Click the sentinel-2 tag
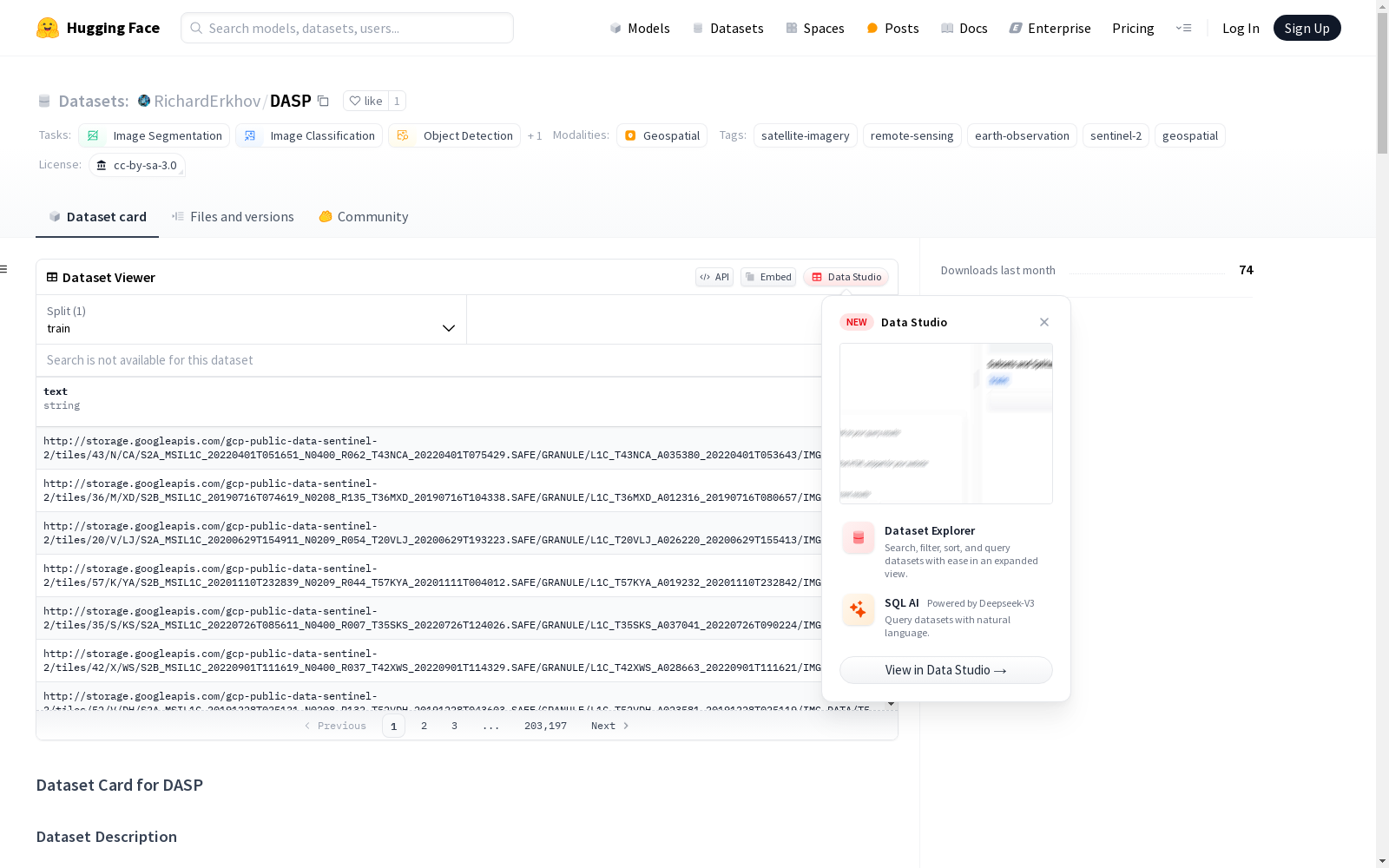Image resolution: width=1389 pixels, height=868 pixels. click(1116, 135)
